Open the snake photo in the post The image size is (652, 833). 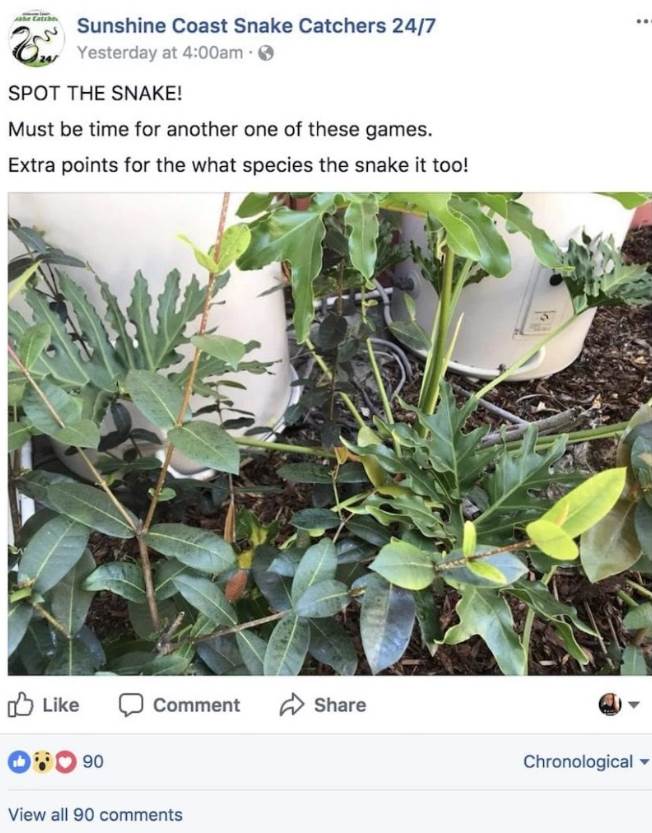pos(329,434)
